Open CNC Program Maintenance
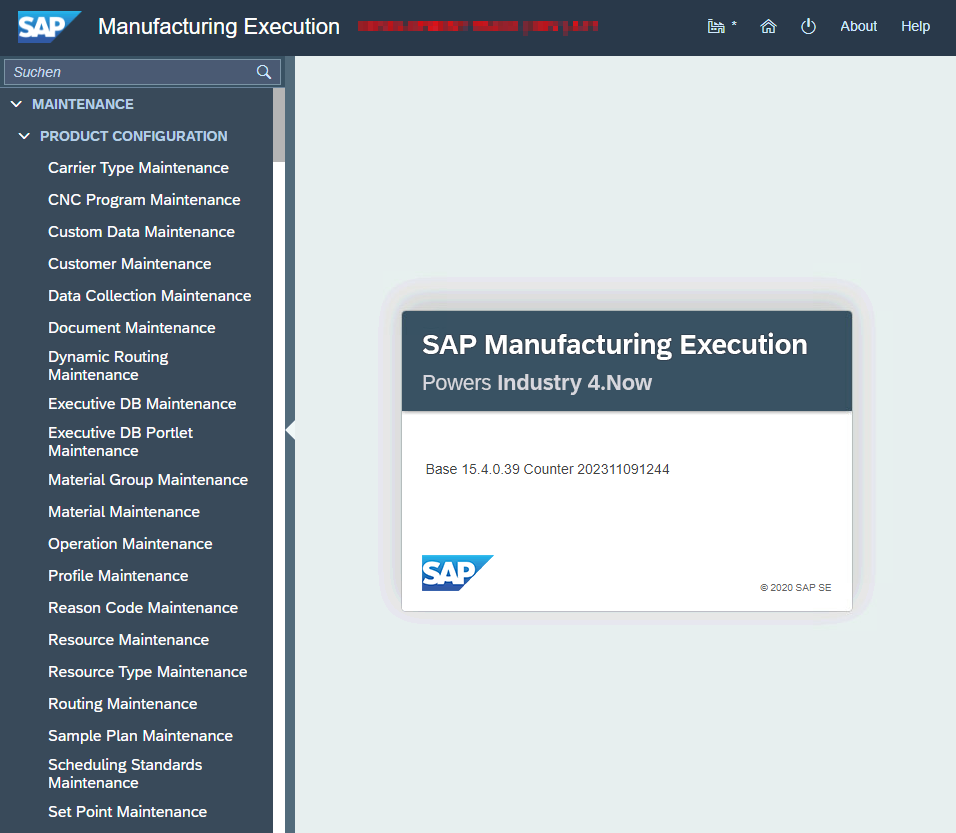The image size is (956, 833). pyautogui.click(x=144, y=200)
